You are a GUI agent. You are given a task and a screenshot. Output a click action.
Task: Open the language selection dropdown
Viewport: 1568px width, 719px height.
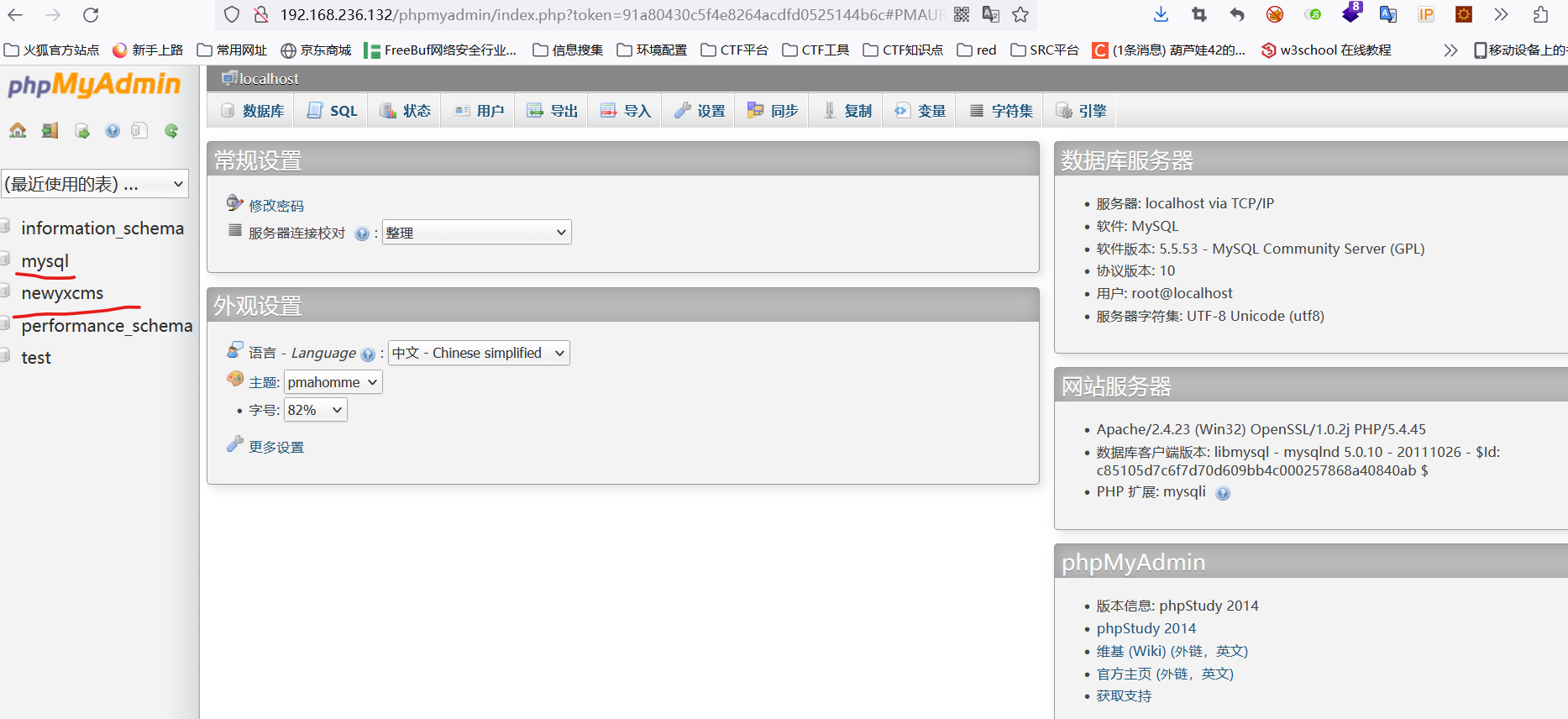click(478, 353)
